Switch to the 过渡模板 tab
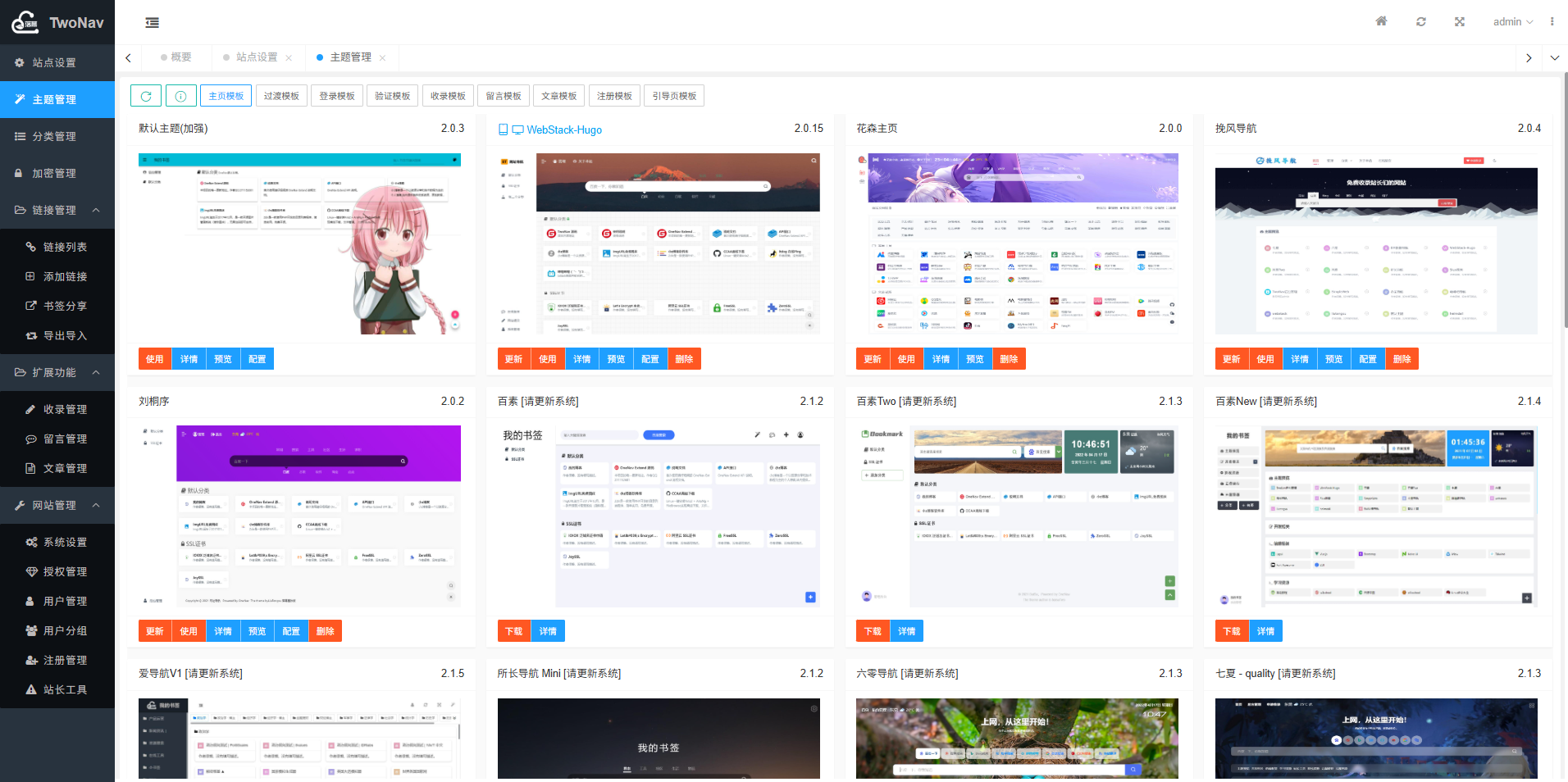This screenshot has width=1568, height=782. [x=281, y=95]
